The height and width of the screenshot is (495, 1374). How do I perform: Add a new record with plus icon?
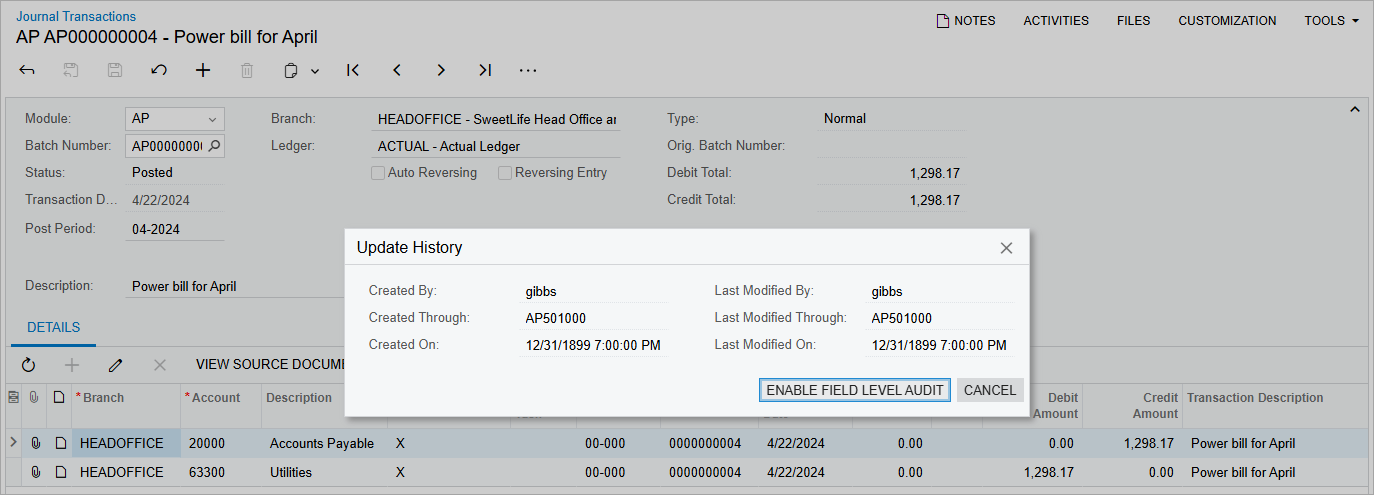coord(203,70)
